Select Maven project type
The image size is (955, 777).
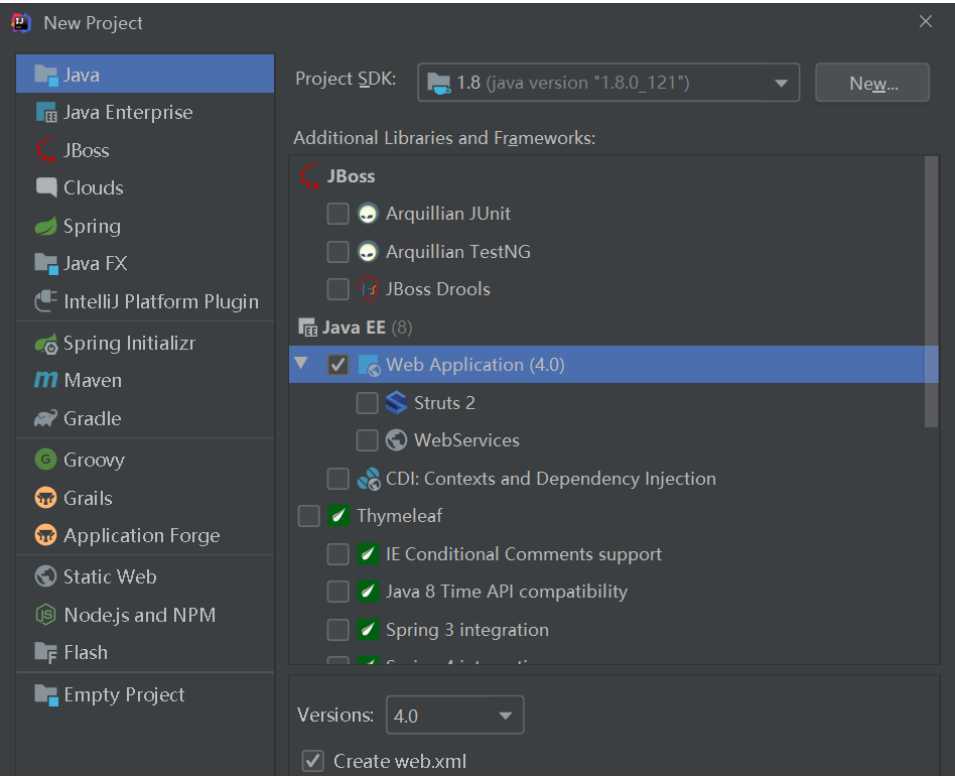(145, 381)
